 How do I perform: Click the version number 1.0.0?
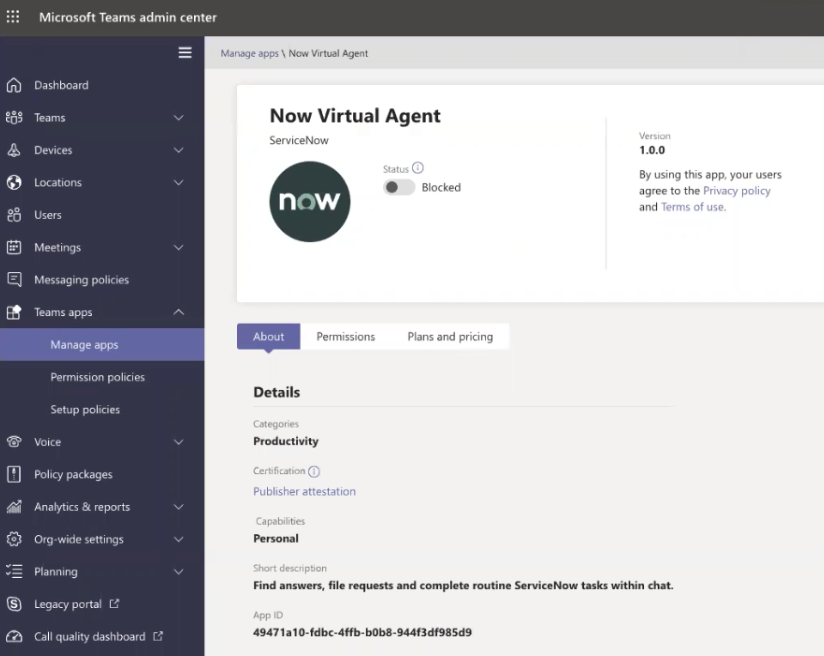tap(652, 150)
